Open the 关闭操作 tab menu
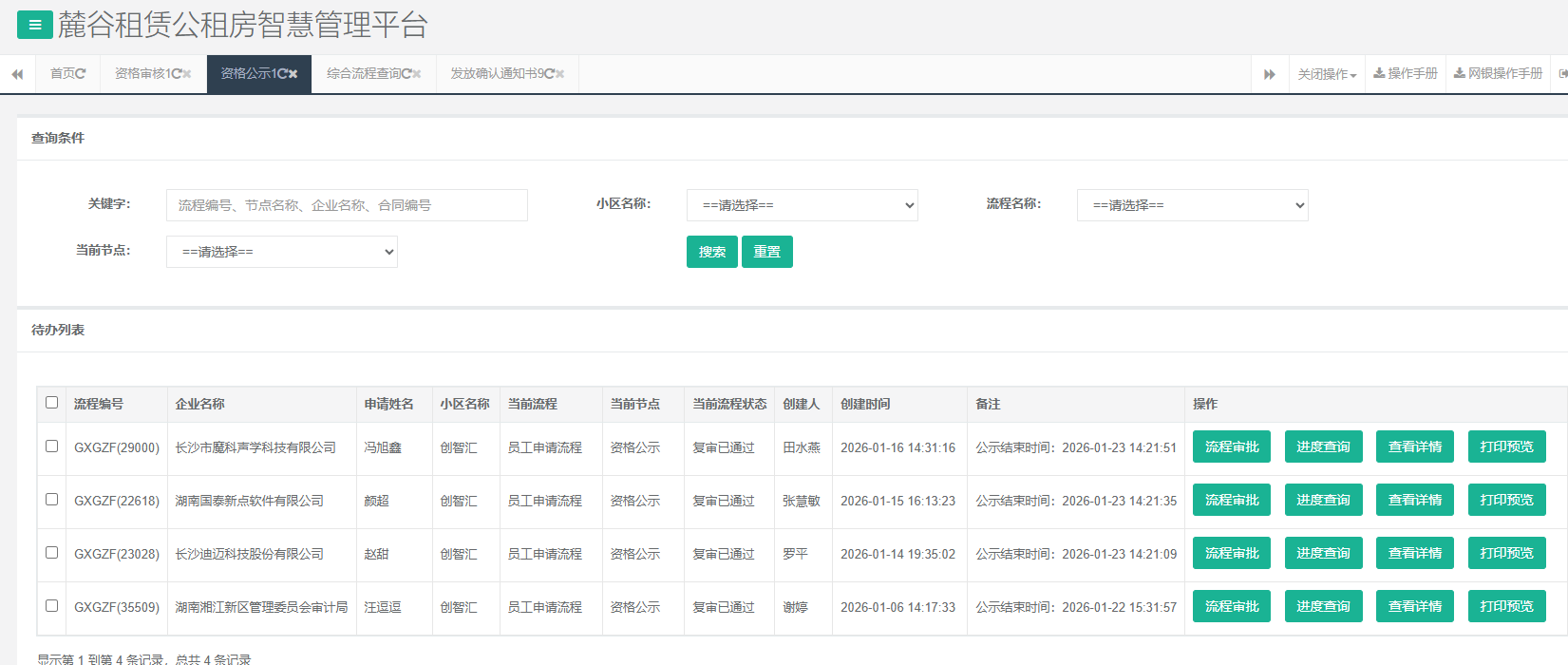The height and width of the screenshot is (665, 1568). [x=1327, y=74]
